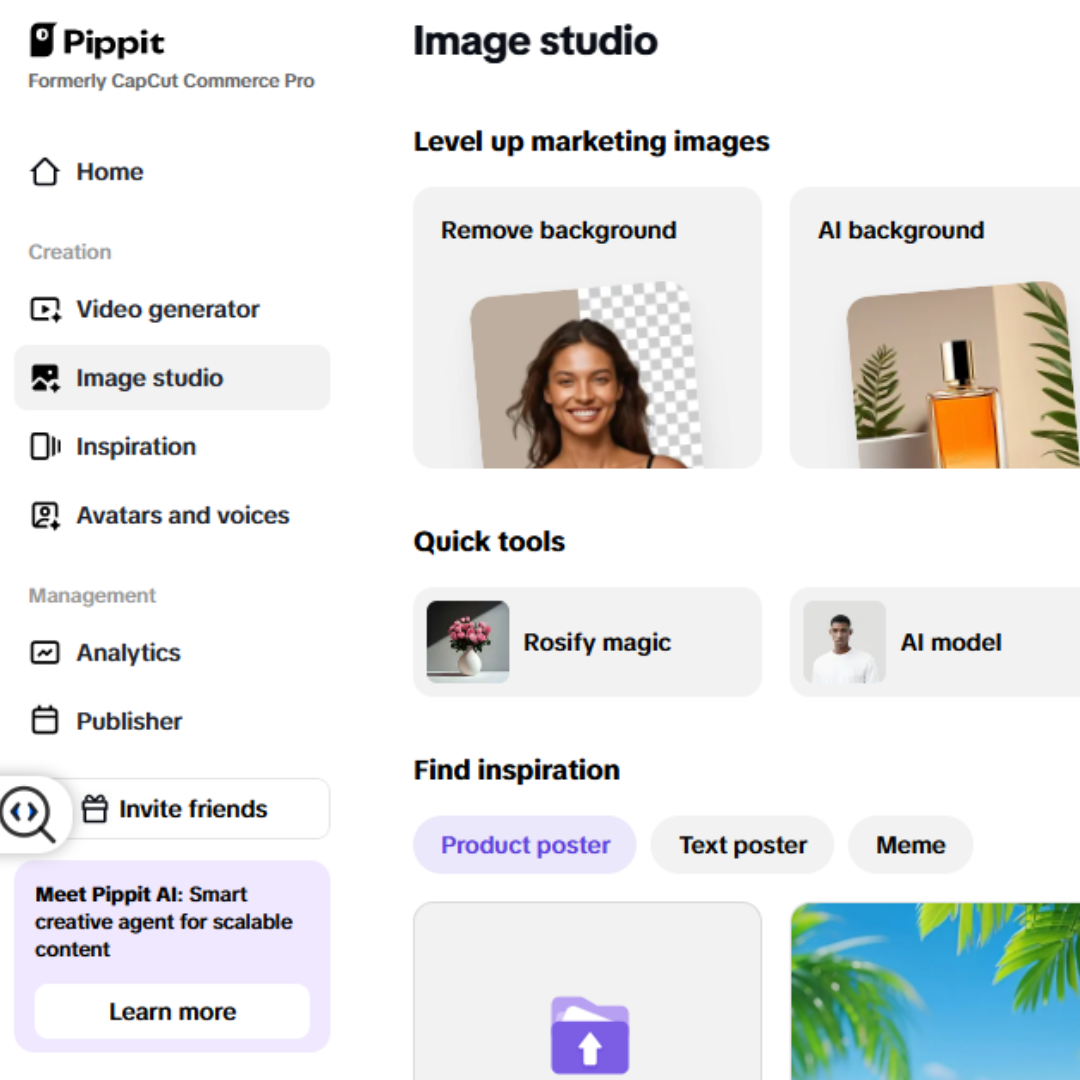Screen dimensions: 1080x1080
Task: Click the Quick tools heading
Action: pos(489,541)
